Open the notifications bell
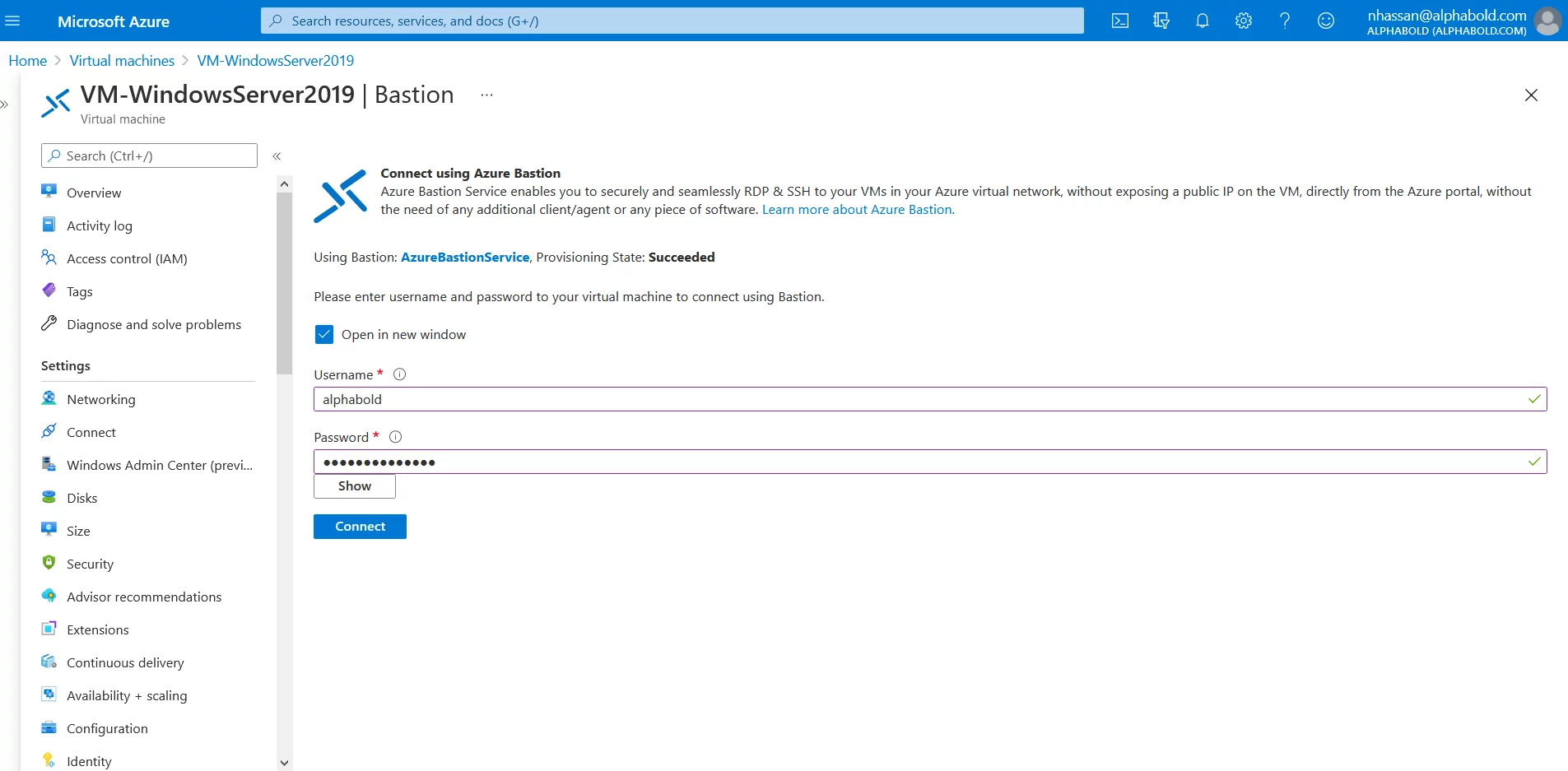Image resolution: width=1568 pixels, height=771 pixels. click(1203, 21)
